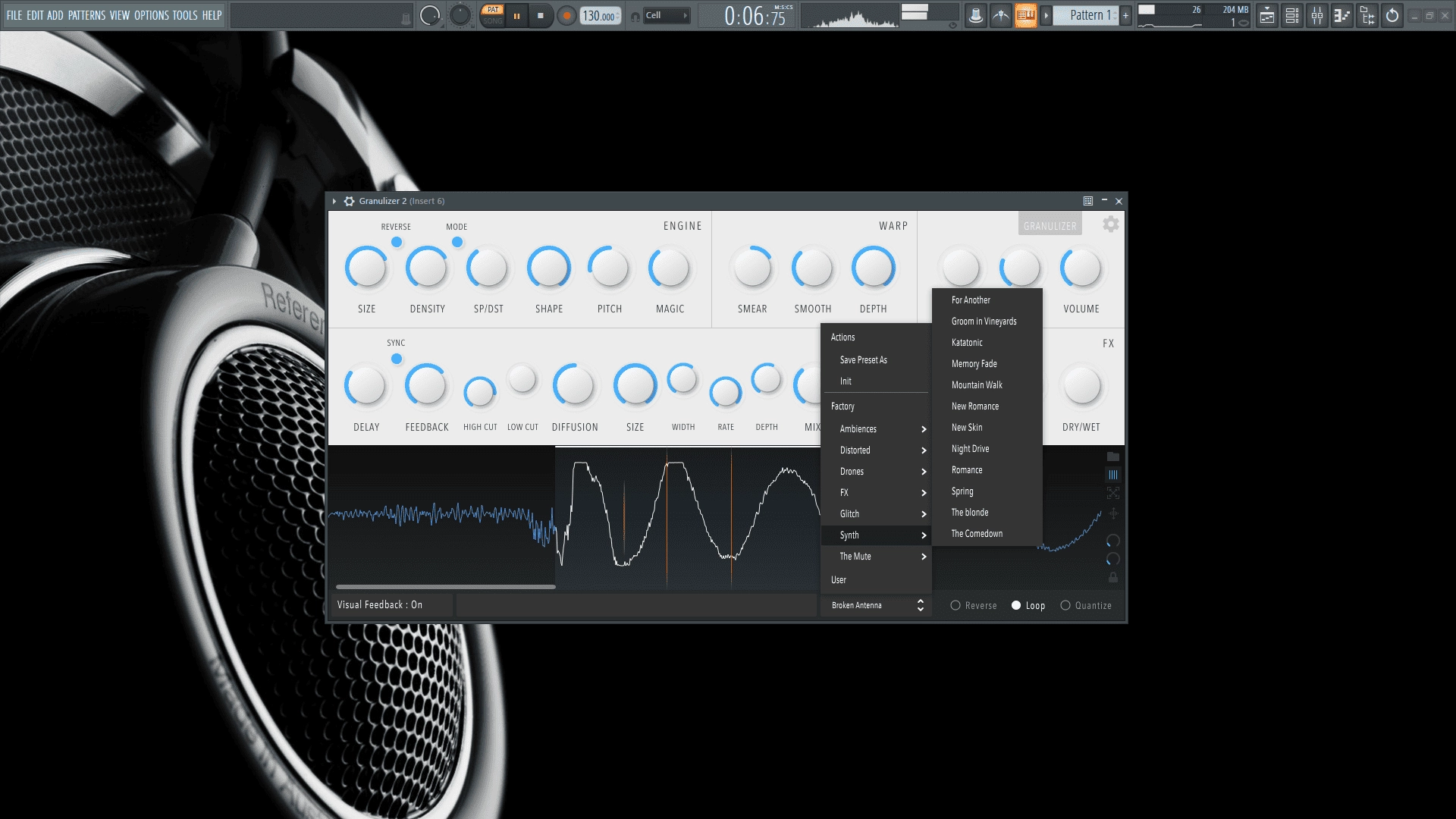1456x819 pixels.
Task: Toggle the REVERSE switch in Engine section
Action: (x=397, y=242)
